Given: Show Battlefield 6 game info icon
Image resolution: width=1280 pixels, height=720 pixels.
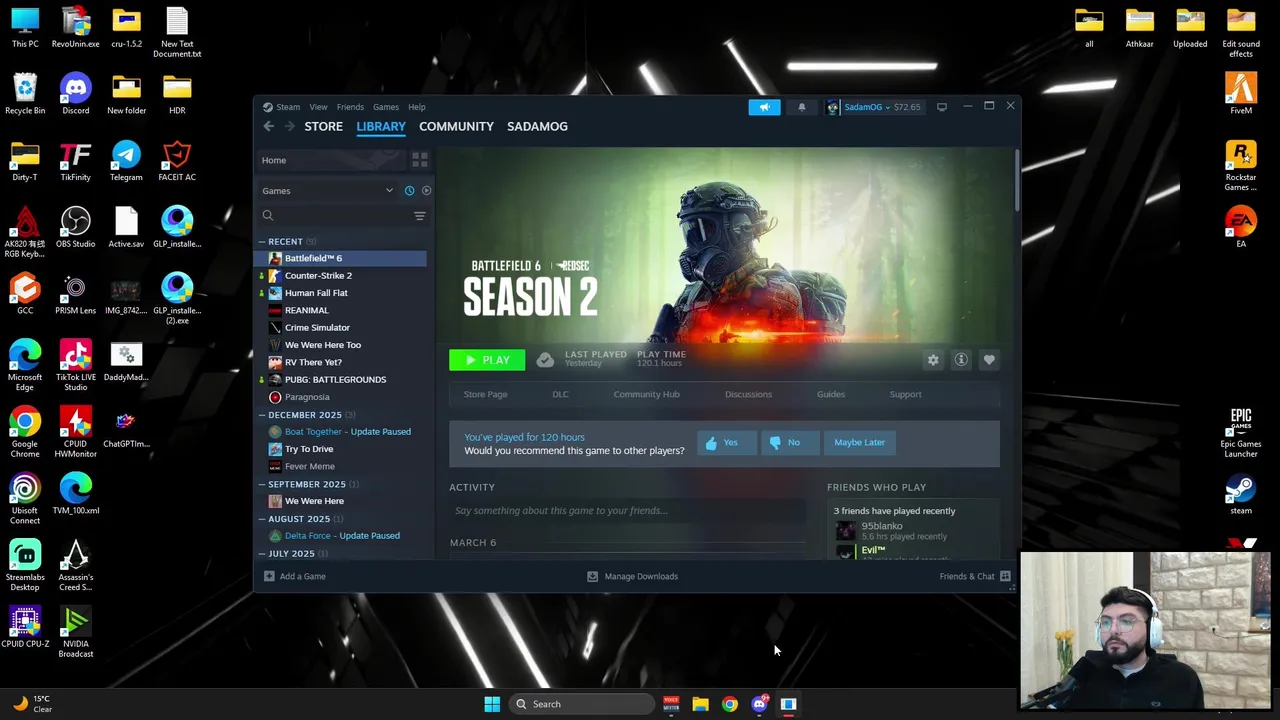Looking at the screenshot, I should point(961,360).
